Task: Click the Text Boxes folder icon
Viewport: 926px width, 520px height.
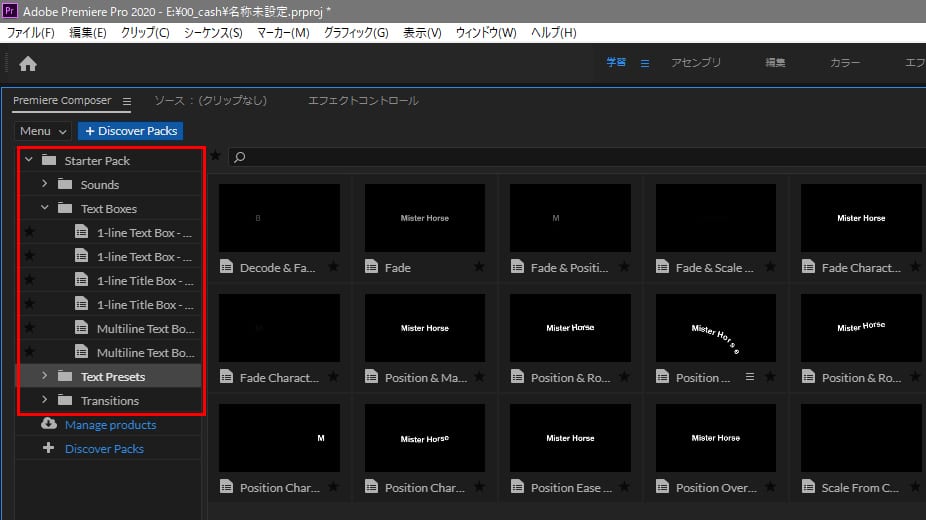Action: tap(65, 208)
